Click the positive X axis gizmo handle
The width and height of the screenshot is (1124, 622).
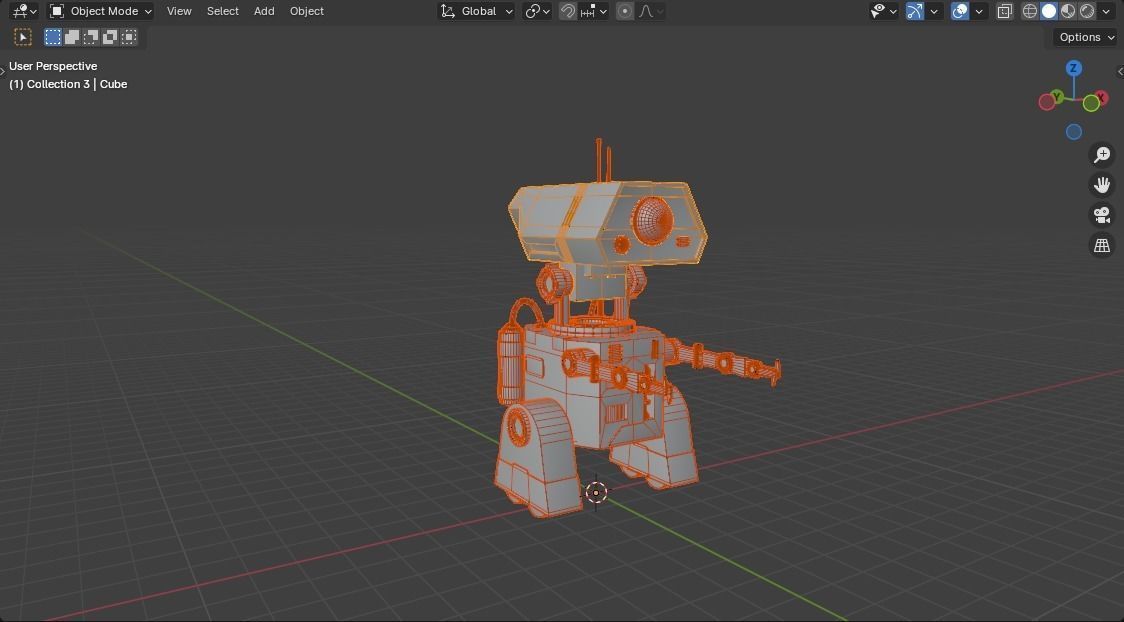[x=1100, y=97]
